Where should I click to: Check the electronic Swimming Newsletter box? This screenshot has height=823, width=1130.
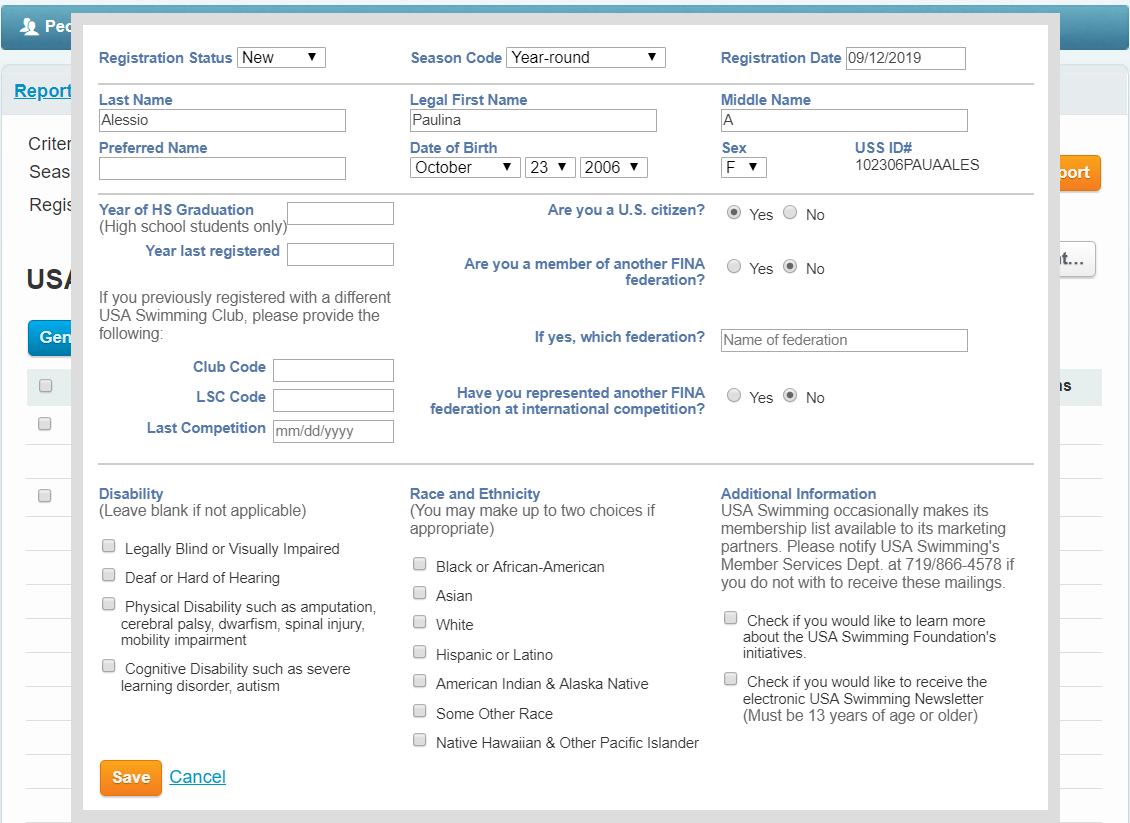tap(731, 679)
